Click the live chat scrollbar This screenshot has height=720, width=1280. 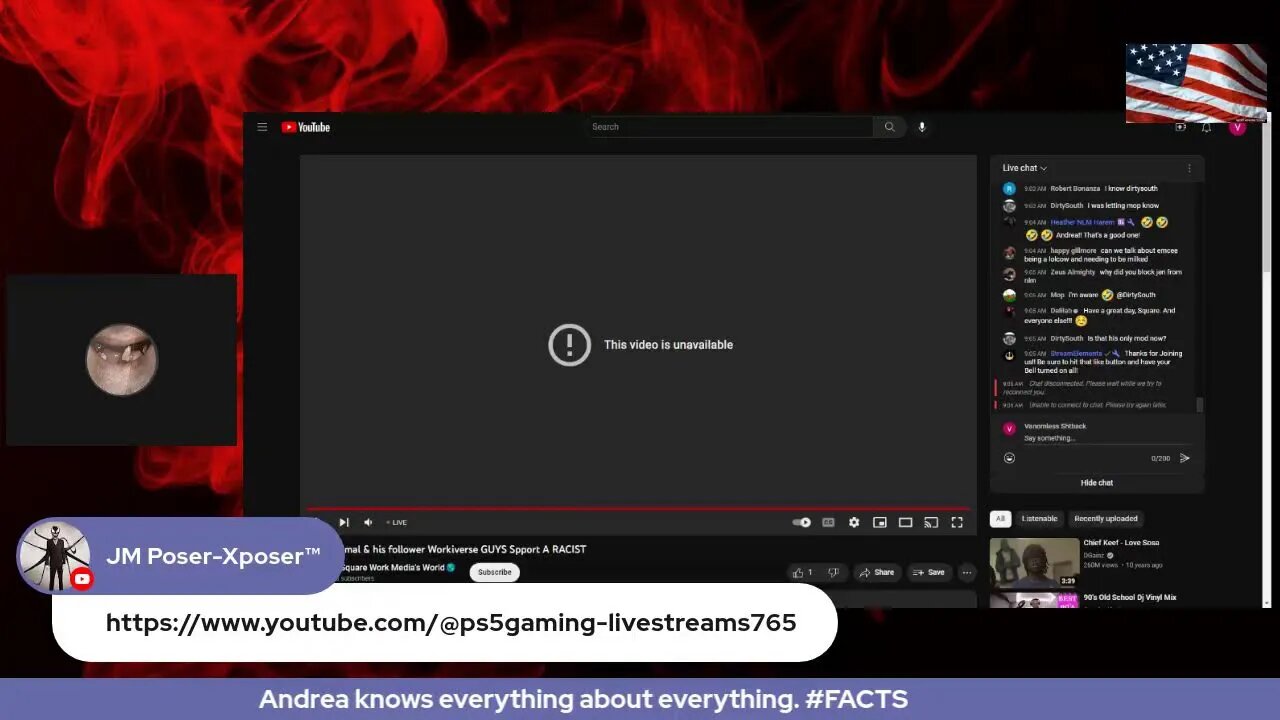(x=1199, y=404)
